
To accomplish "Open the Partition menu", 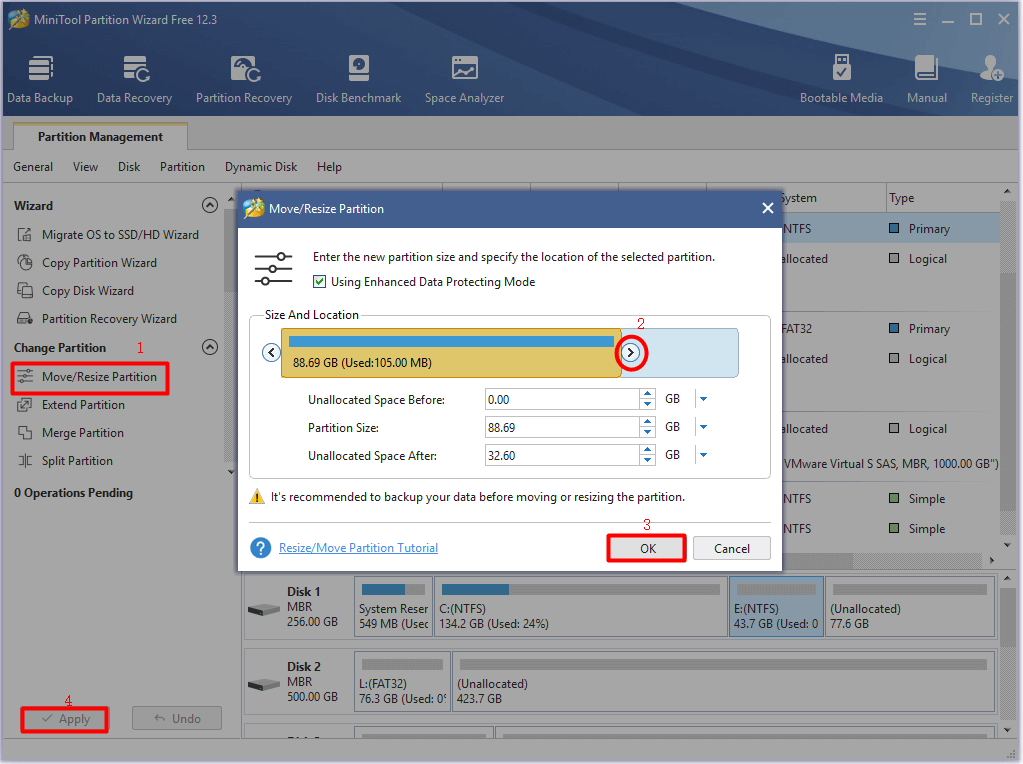I will [x=182, y=167].
